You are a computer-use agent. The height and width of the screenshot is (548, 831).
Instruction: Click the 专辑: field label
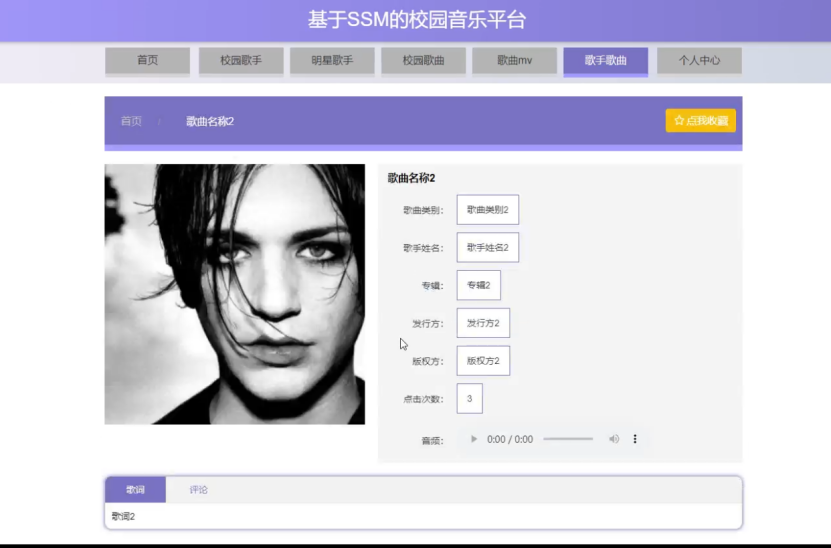click(432, 286)
